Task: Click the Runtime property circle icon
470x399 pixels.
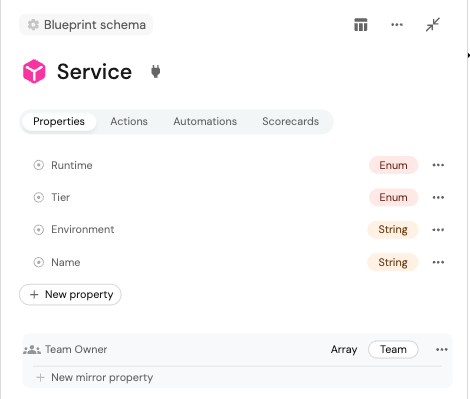Action: (x=39, y=165)
